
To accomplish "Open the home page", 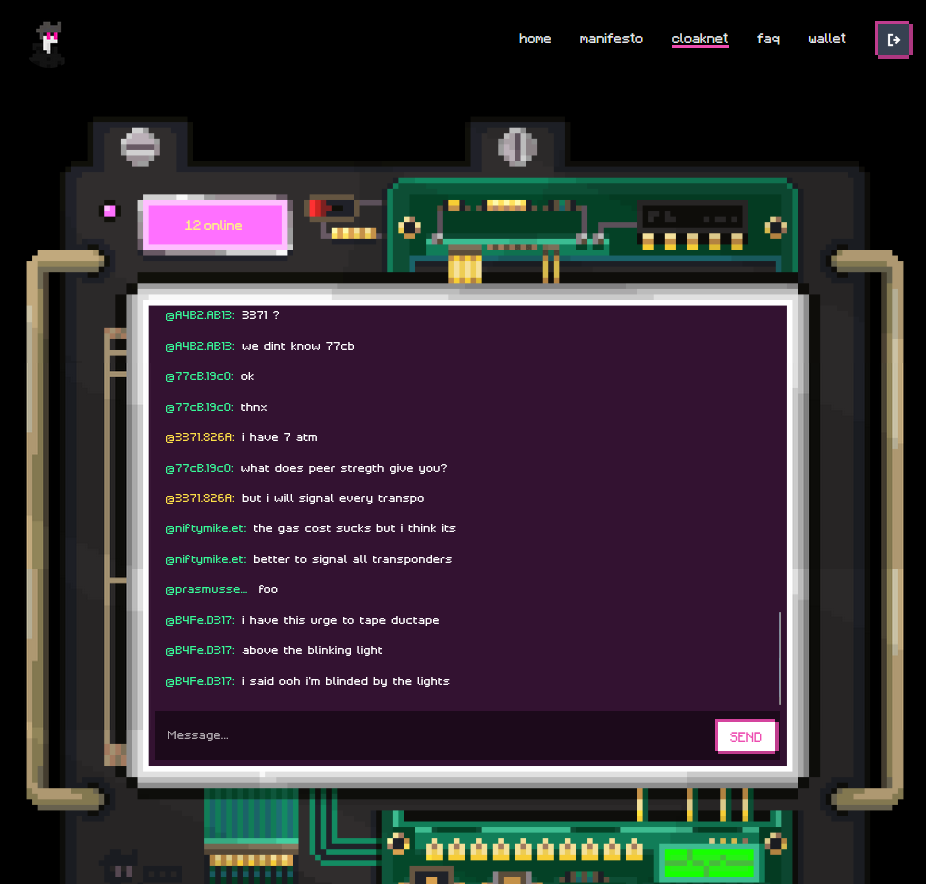I will [535, 39].
